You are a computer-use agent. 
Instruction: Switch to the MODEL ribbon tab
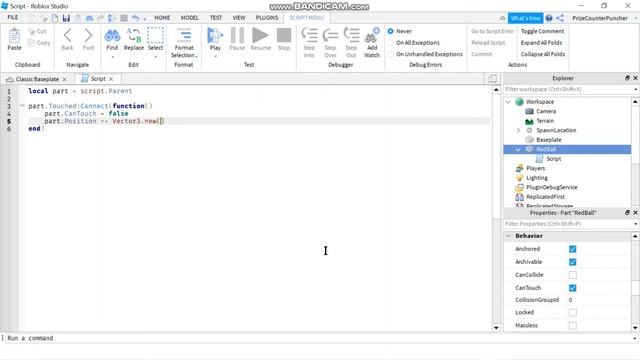point(190,18)
